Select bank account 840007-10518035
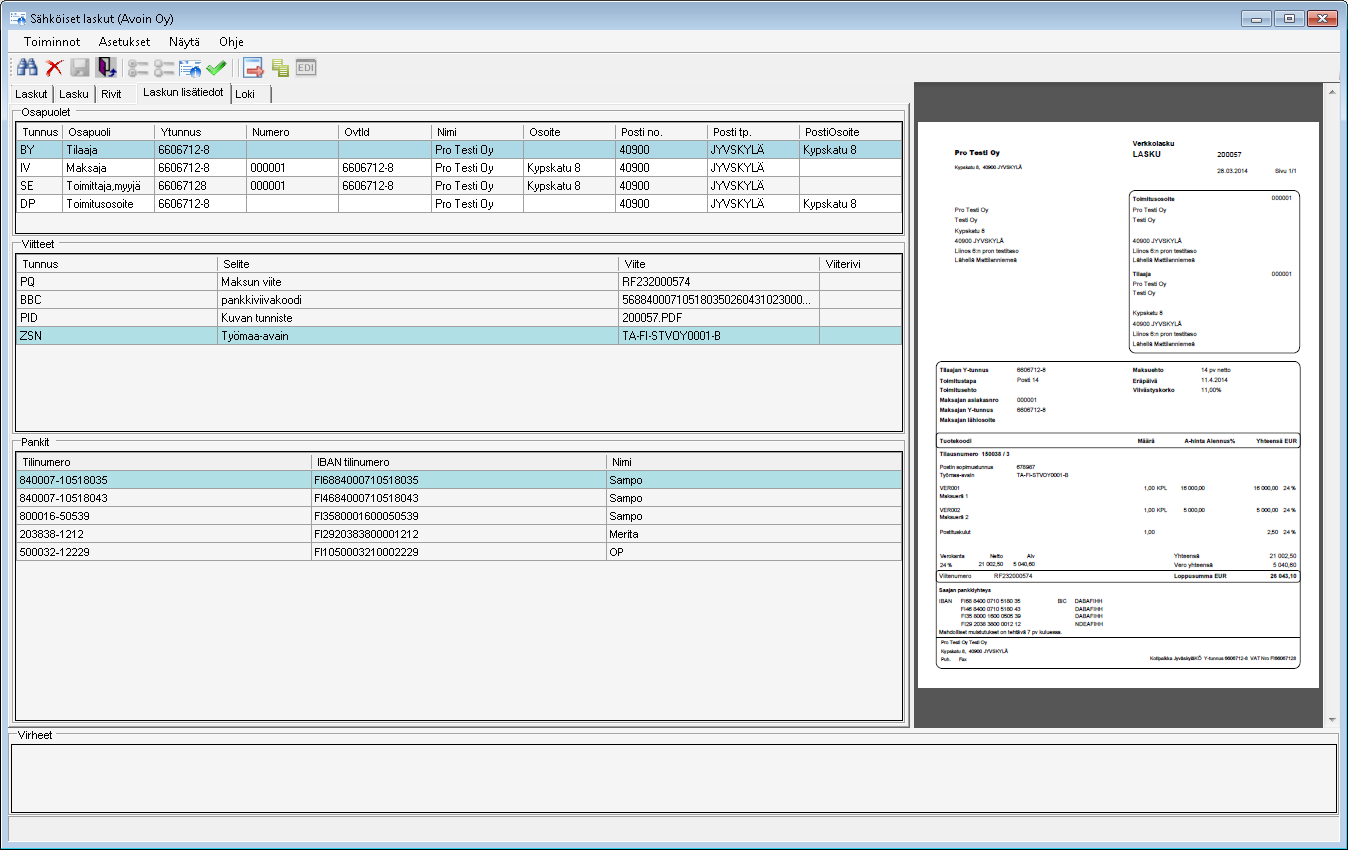The height and width of the screenshot is (850, 1348). coord(458,479)
